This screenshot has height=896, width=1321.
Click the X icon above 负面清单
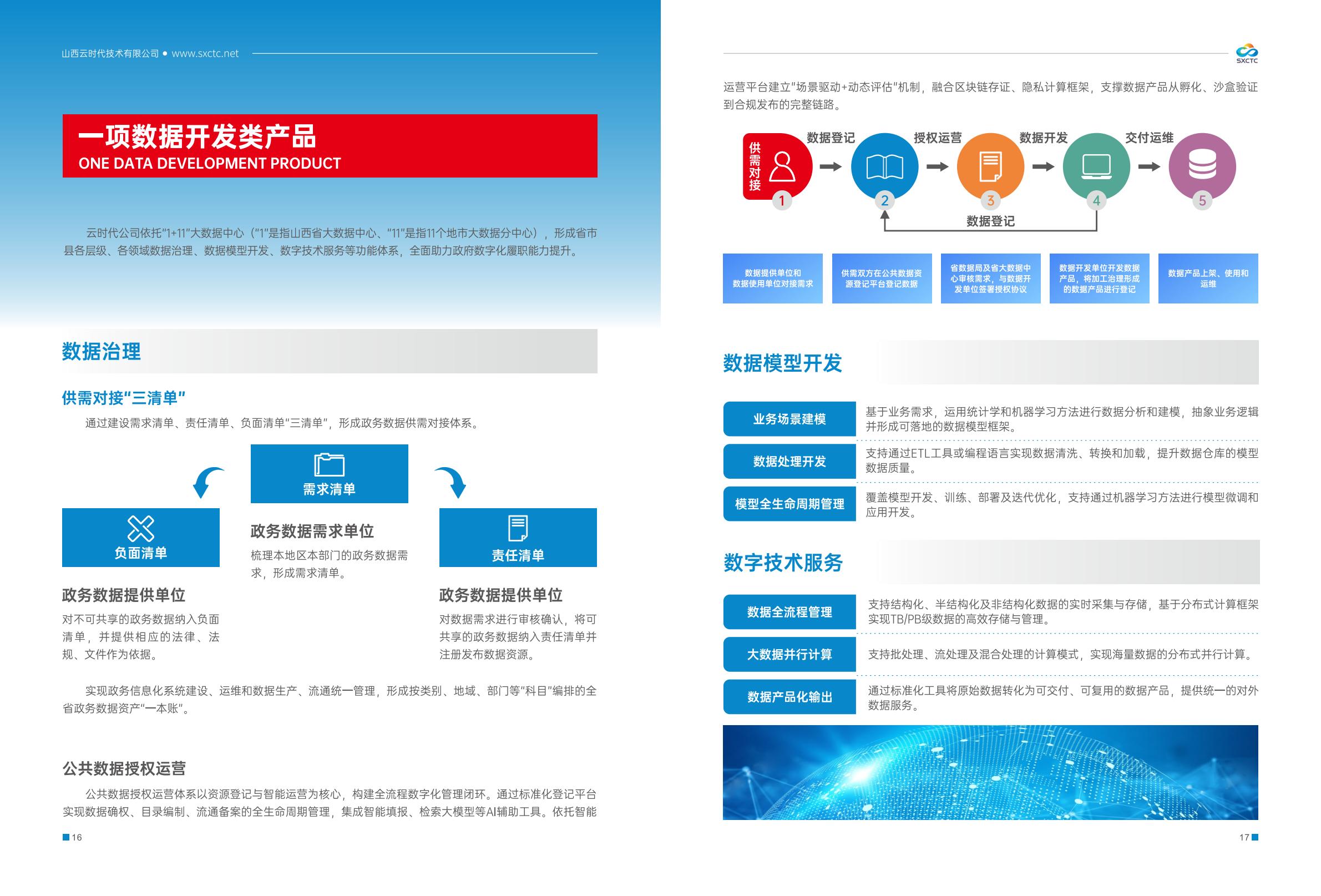pos(140,529)
